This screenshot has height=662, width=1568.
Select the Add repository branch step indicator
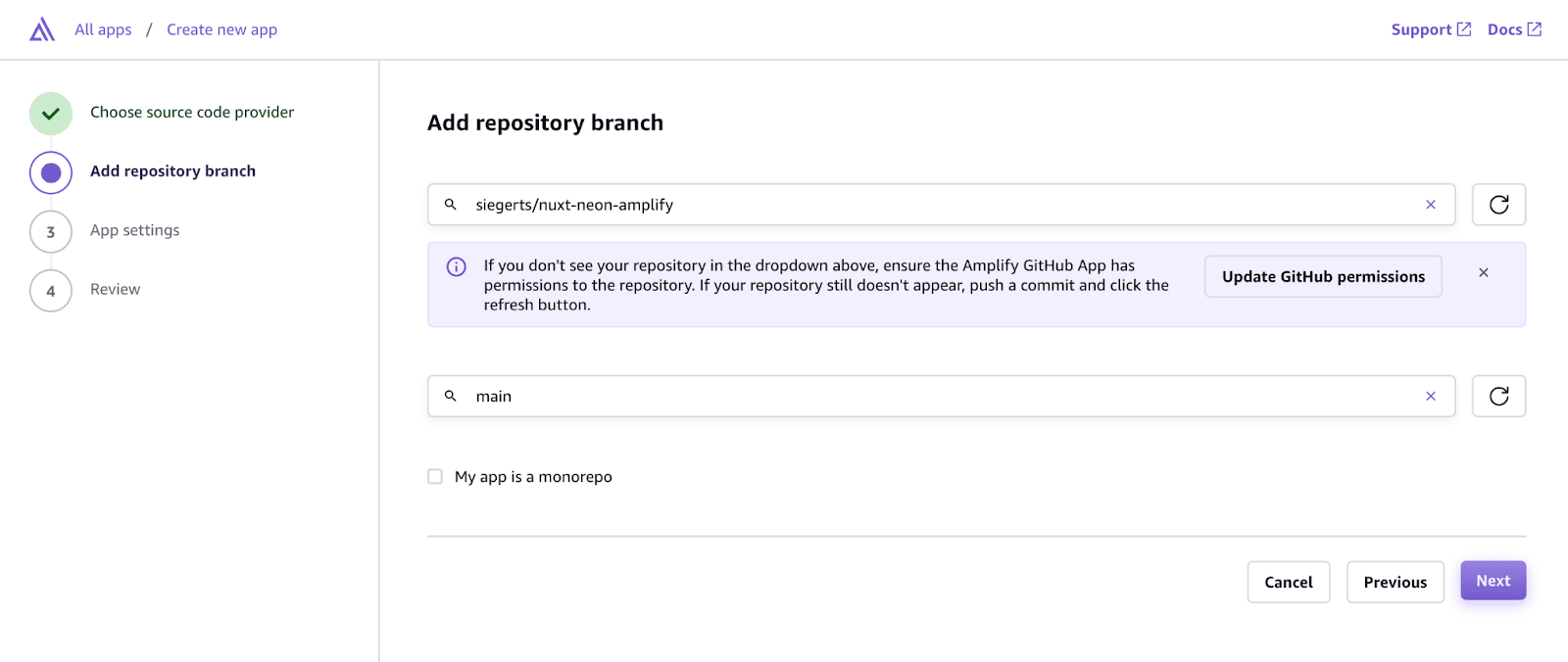50,172
